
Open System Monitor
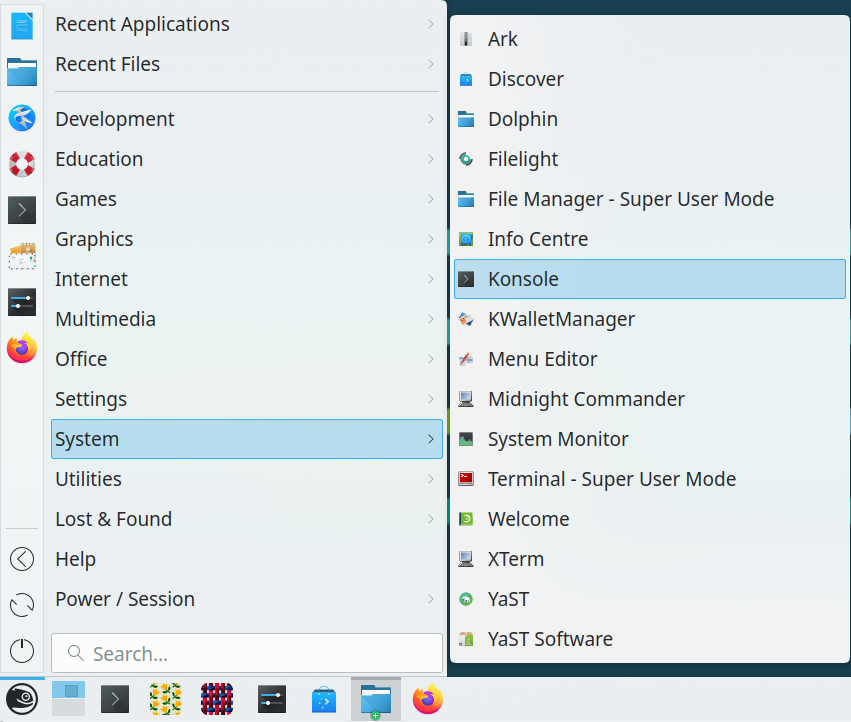pyautogui.click(x=650, y=439)
